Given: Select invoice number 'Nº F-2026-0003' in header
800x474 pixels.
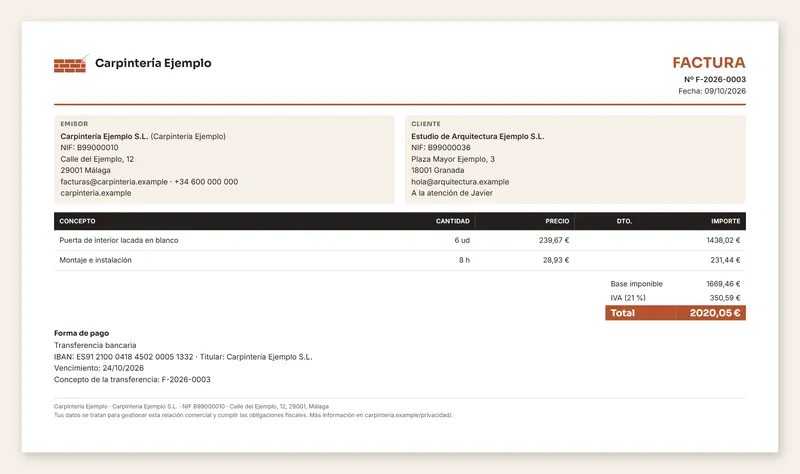Looking at the screenshot, I should click(x=715, y=79).
